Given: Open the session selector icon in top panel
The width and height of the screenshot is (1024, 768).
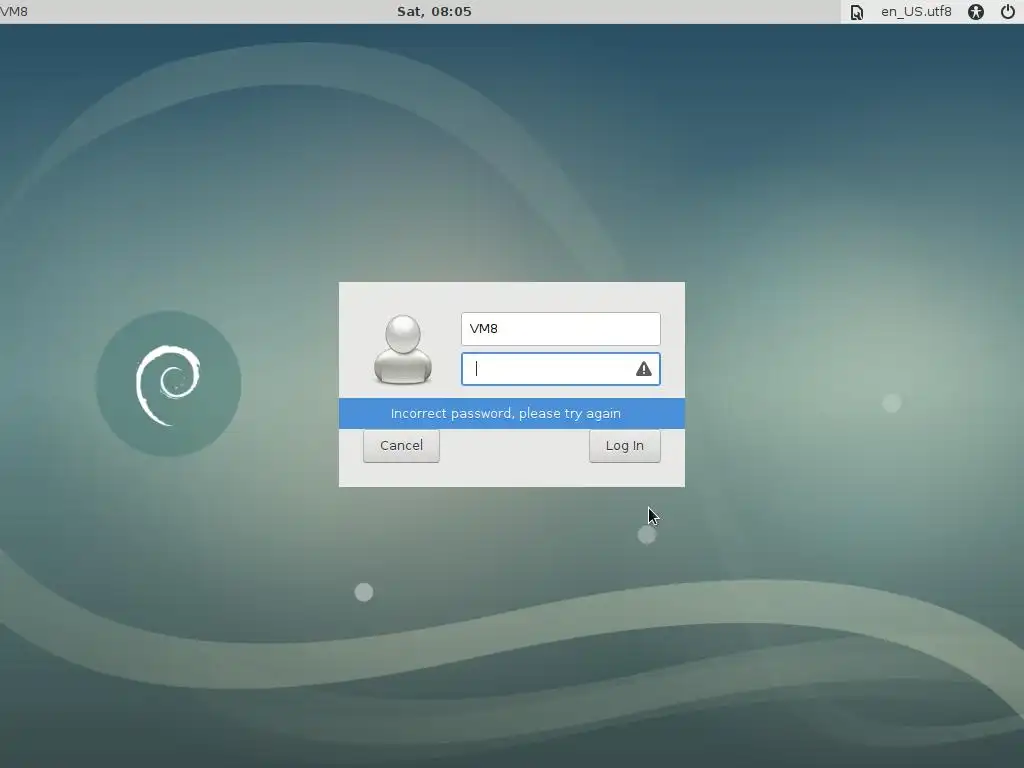Looking at the screenshot, I should pos(856,12).
